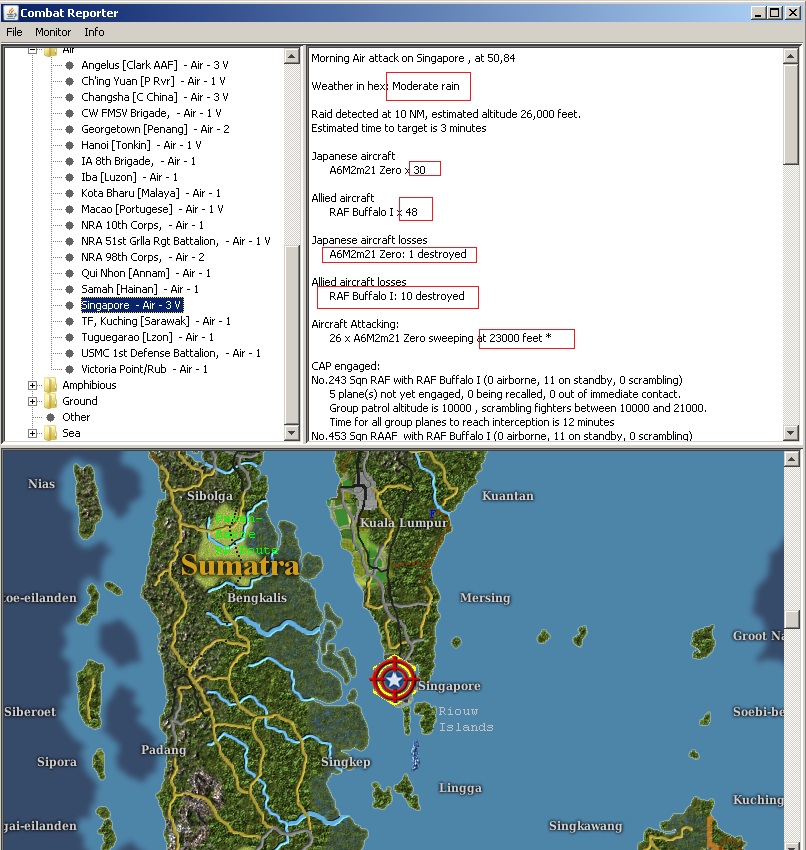Click bullet icon beside Tuguegarao [Lzon]
This screenshot has height=850, width=806.
(69, 338)
